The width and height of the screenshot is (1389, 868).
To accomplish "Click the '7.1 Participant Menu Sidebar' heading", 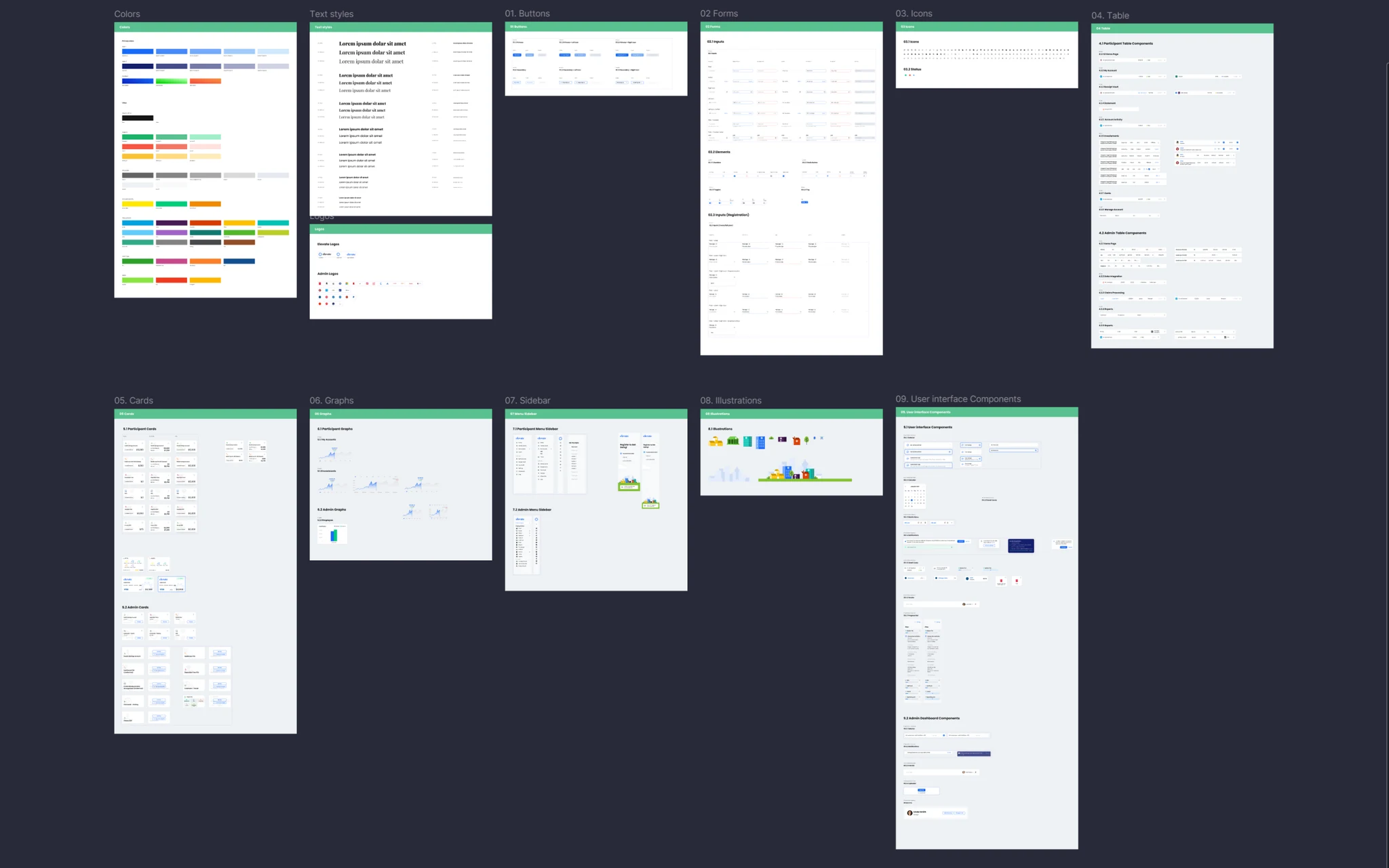I will click(535, 429).
